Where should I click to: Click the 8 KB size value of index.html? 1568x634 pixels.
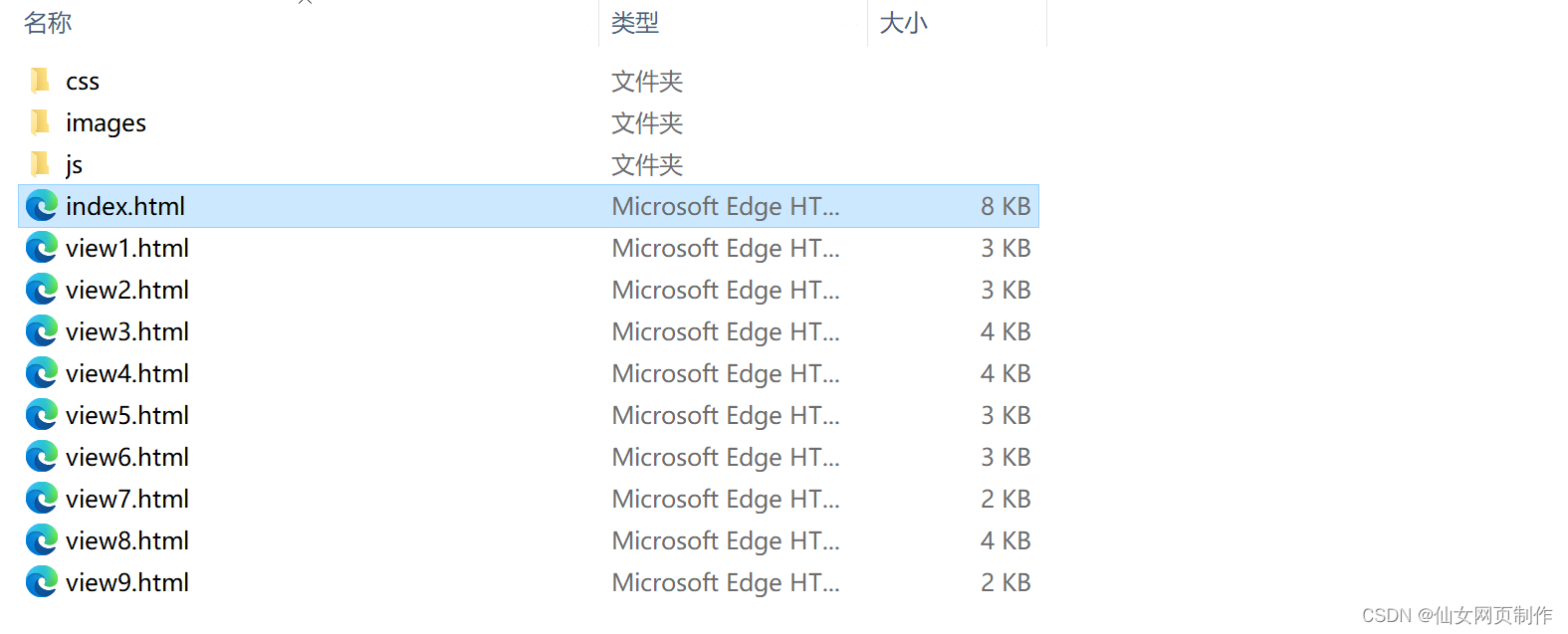coord(1006,206)
